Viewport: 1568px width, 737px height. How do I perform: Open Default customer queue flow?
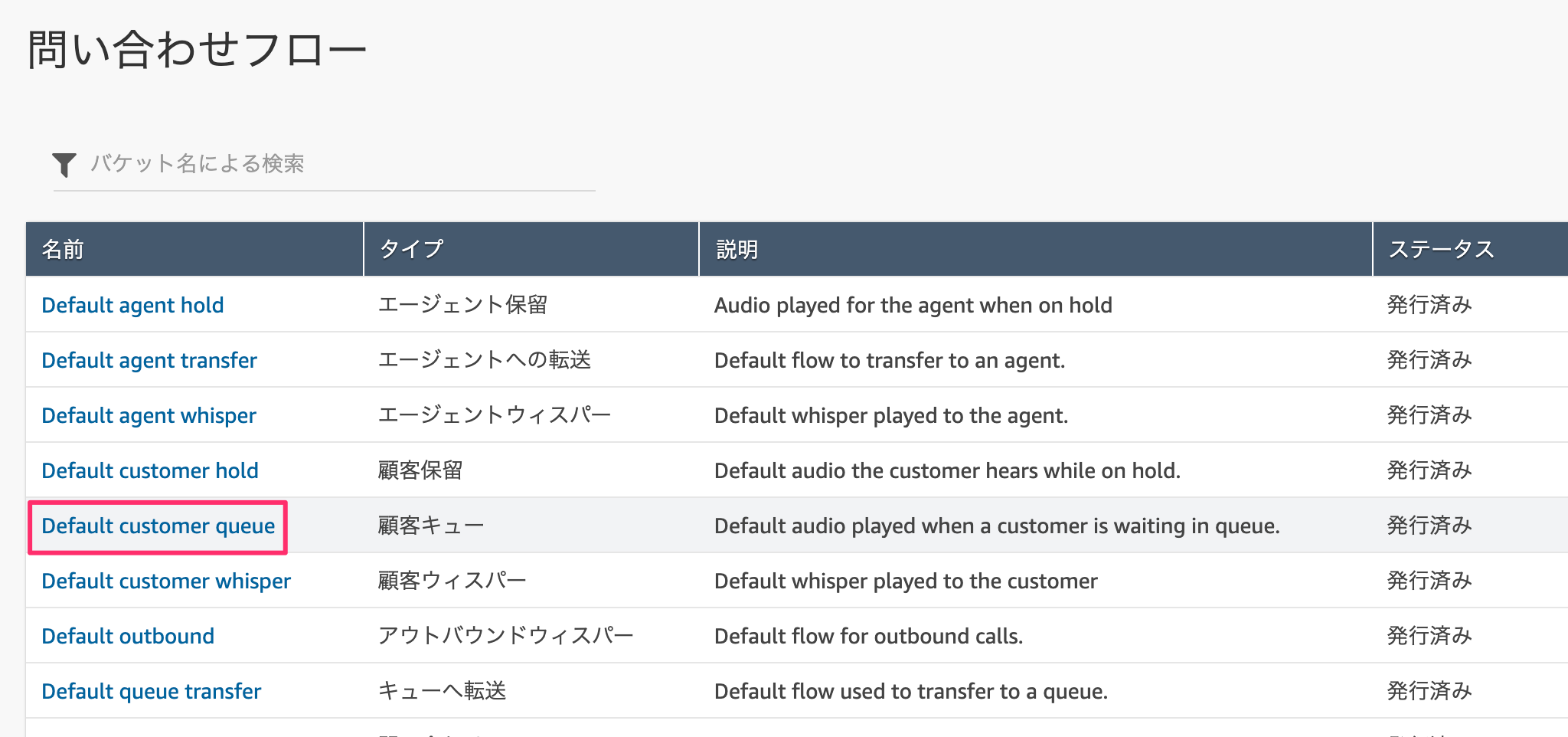coord(158,526)
